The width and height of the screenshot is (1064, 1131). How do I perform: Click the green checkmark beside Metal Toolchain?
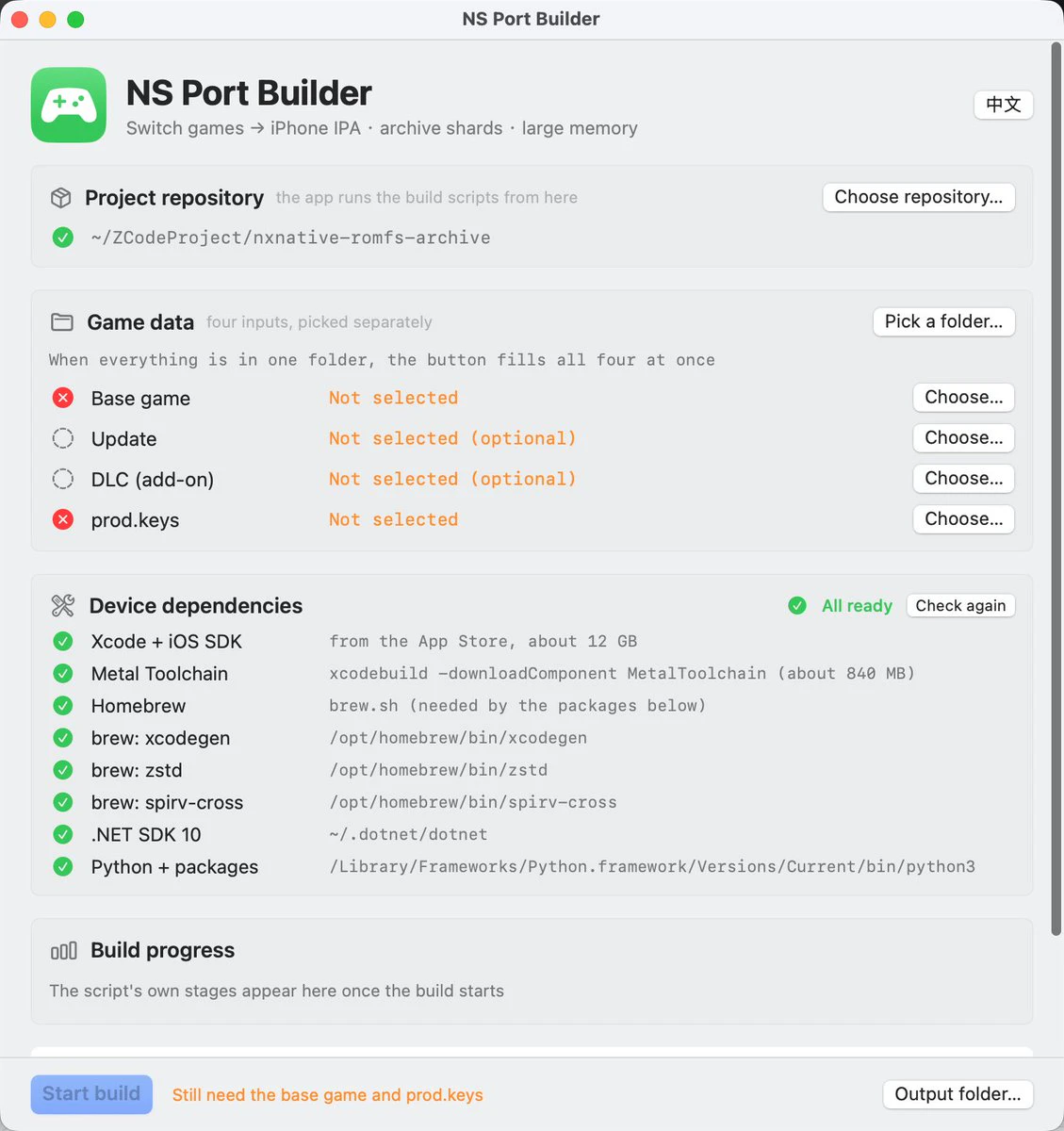click(x=63, y=674)
